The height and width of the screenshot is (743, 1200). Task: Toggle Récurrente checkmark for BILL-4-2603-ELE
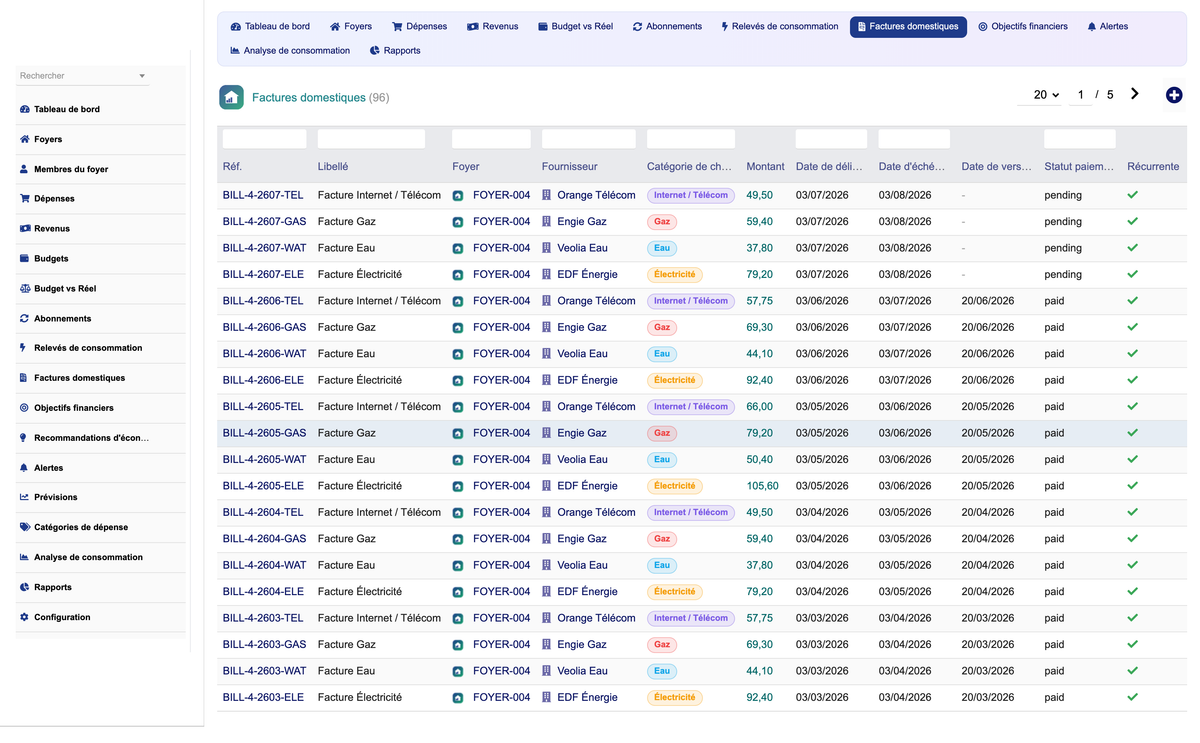[1132, 697]
